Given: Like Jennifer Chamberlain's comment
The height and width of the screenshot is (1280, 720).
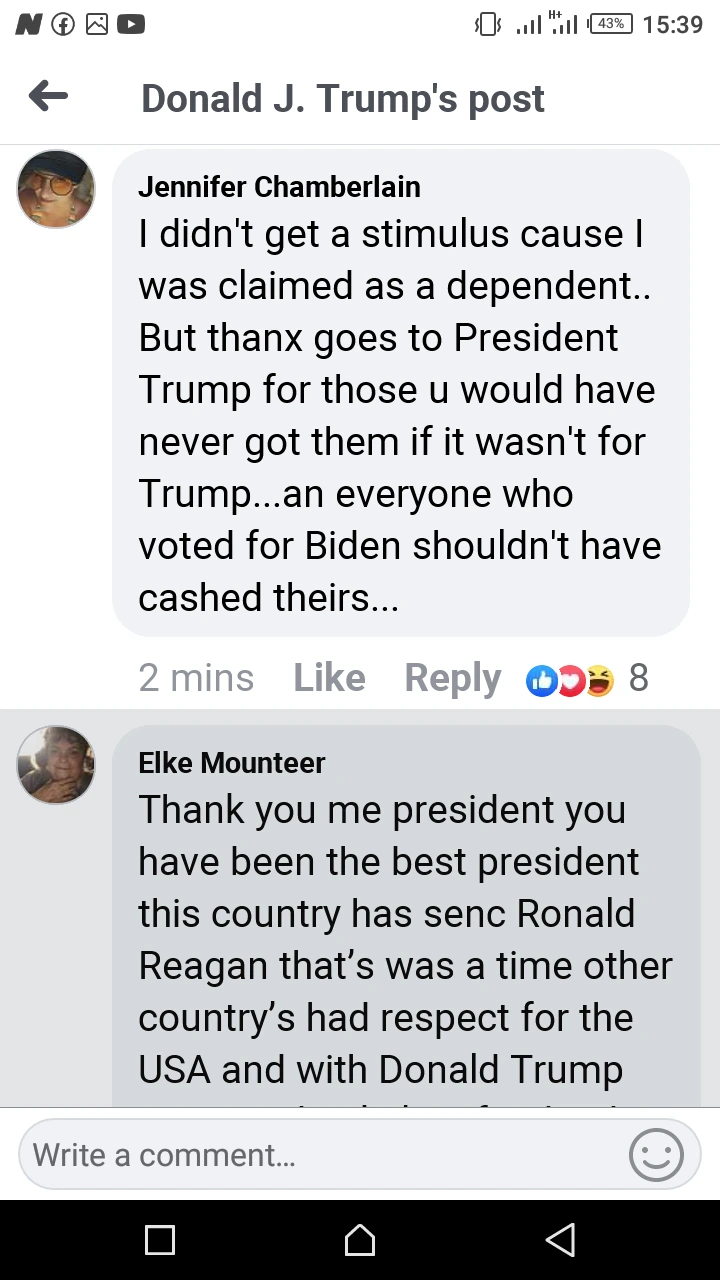Looking at the screenshot, I should [329, 678].
